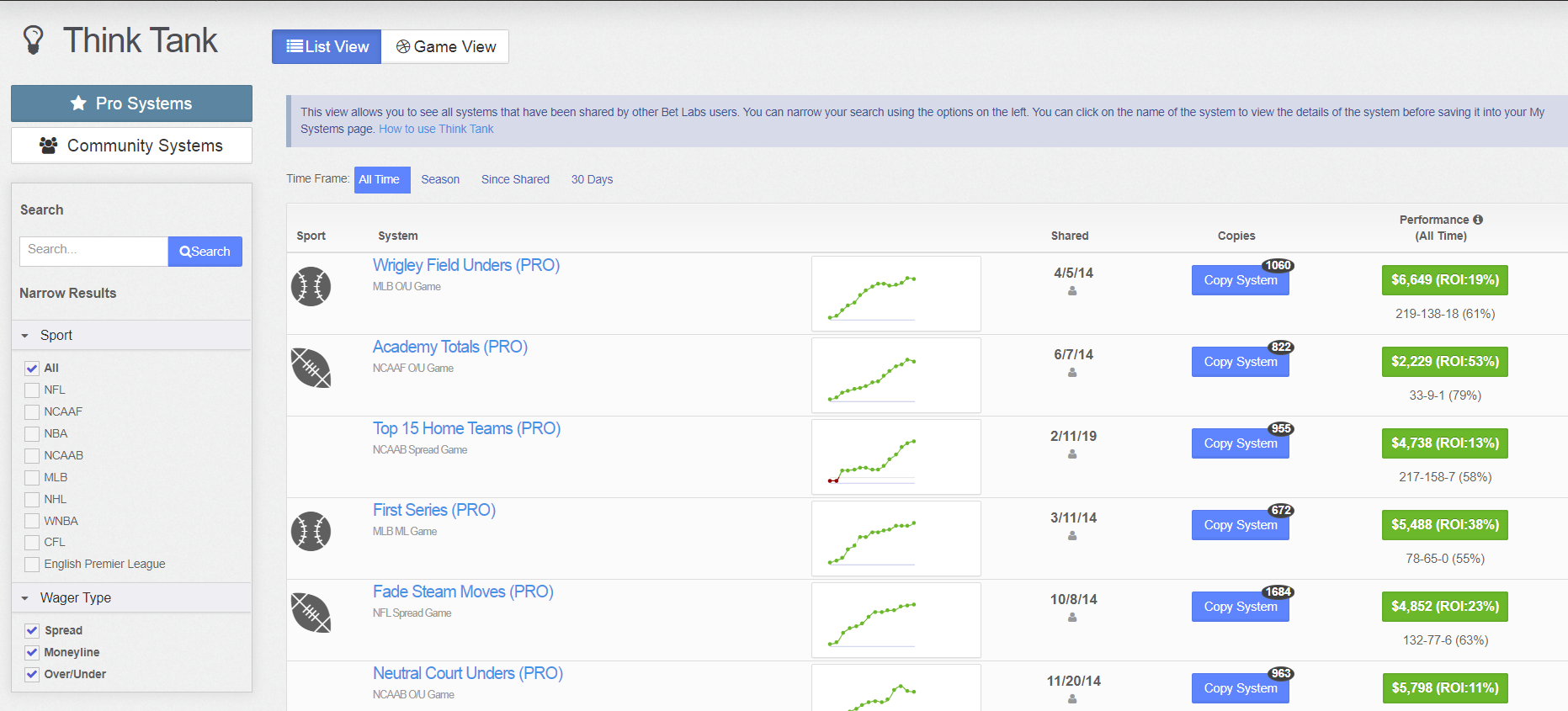1568x711 pixels.
Task: Open Community Systems section
Action: (x=131, y=146)
